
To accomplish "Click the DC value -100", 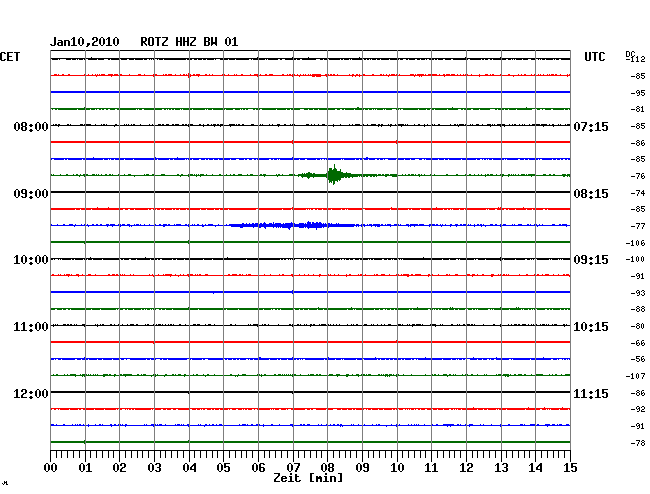I will click(x=635, y=259).
